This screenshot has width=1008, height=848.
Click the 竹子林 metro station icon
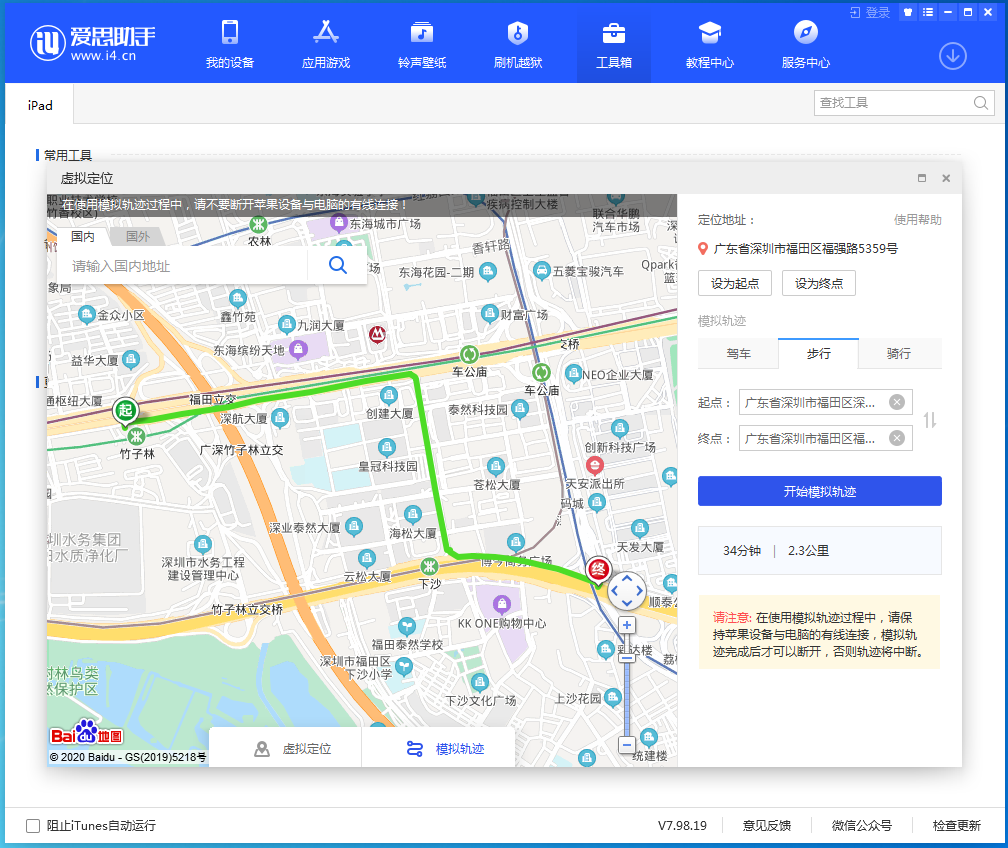(x=136, y=437)
